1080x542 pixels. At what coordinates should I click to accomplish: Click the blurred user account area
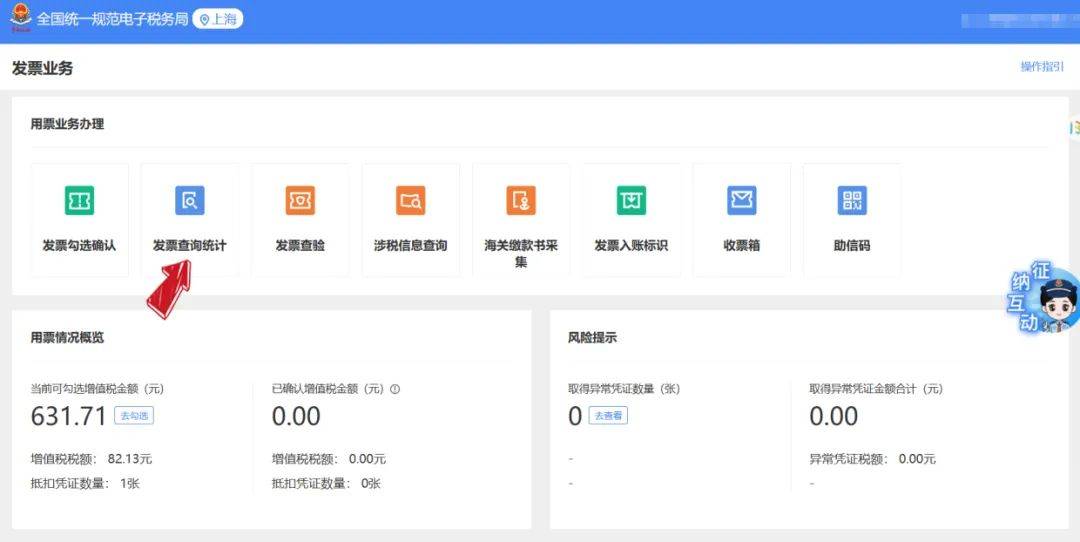(1019, 20)
